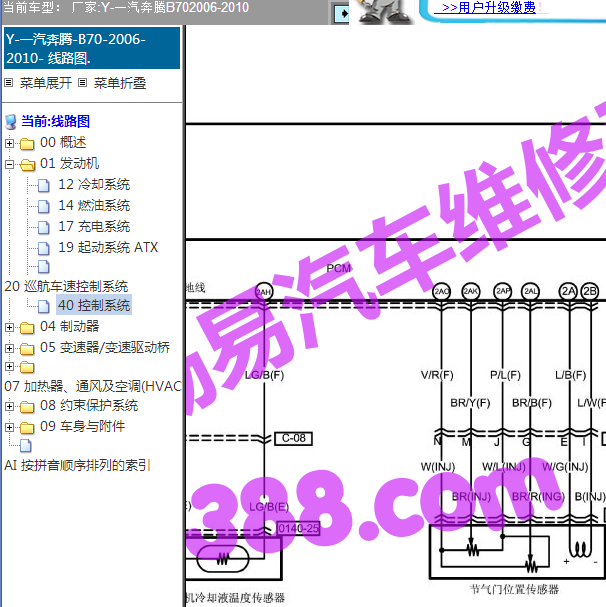Screen dimensions: 606x607
Task: Click the 40 控制系统 page icon
Action: click(x=44, y=306)
